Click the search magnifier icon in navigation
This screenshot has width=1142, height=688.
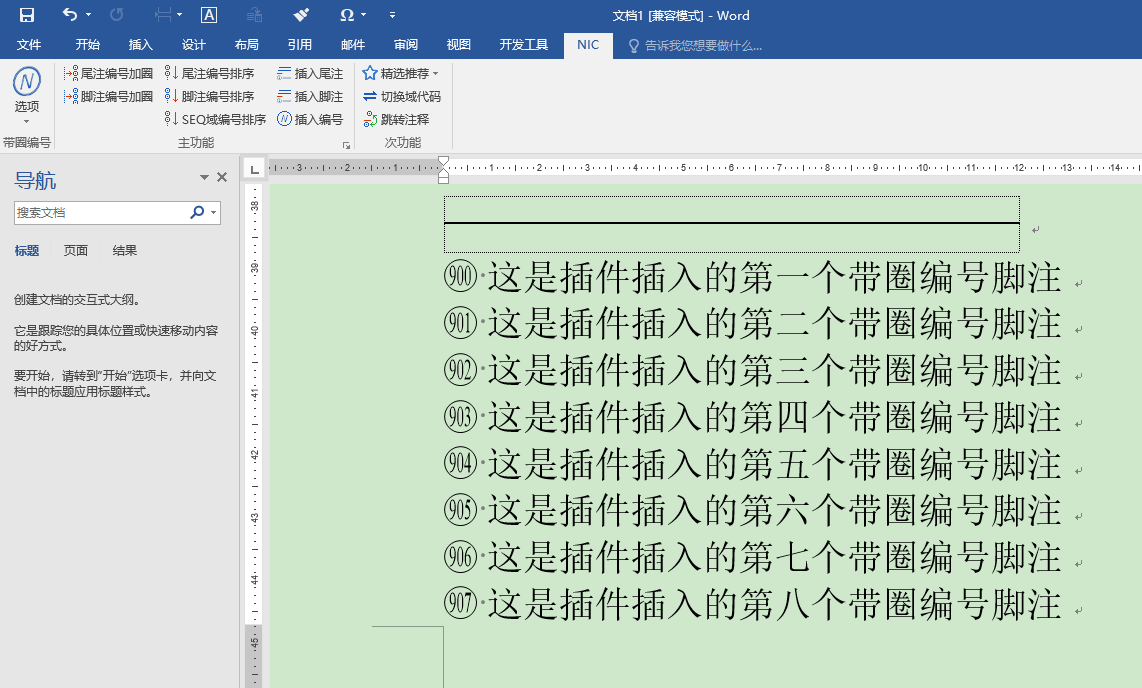[197, 212]
